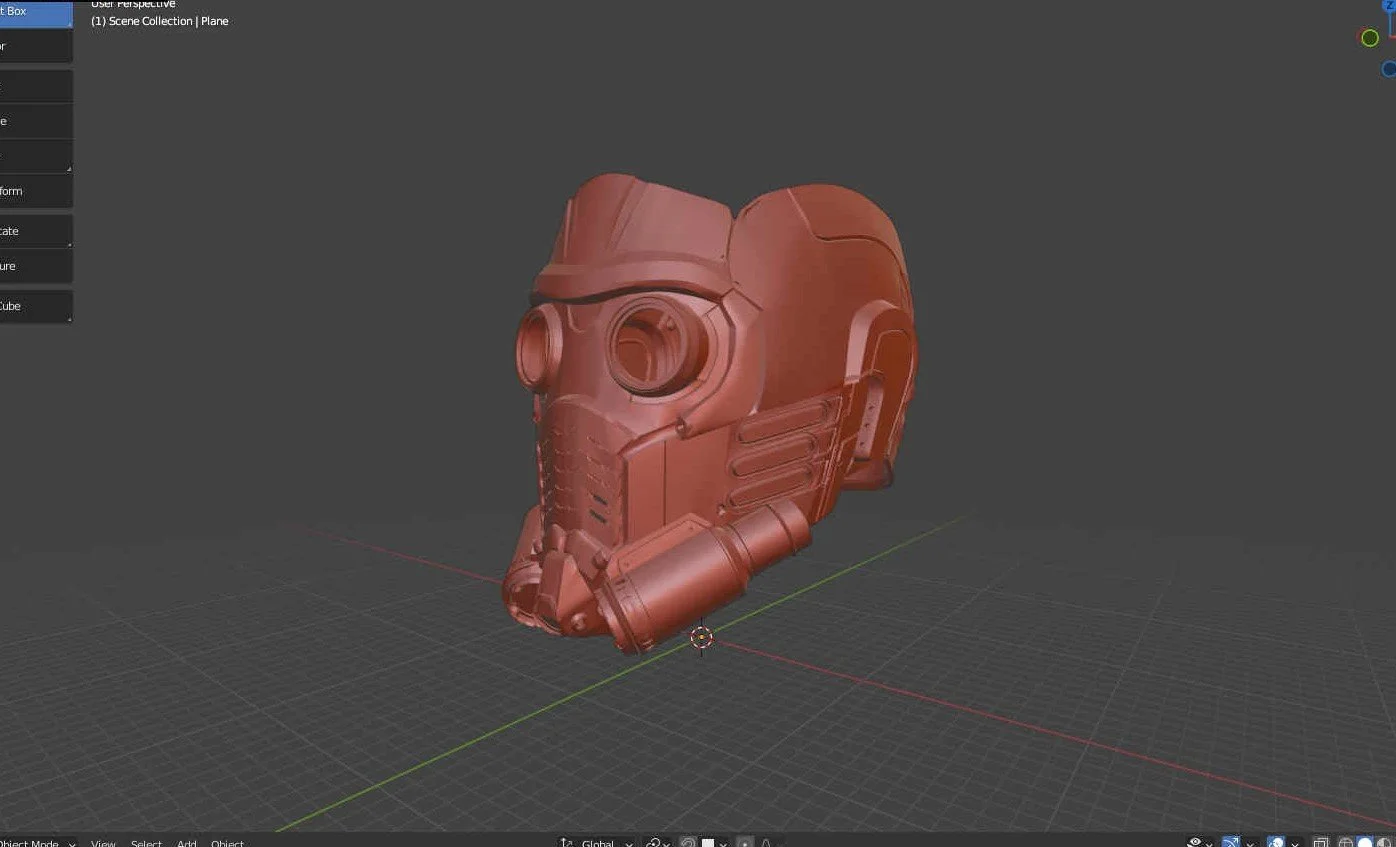This screenshot has height=847, width=1396.
Task: Choose the Transform tool in the toolbar
Action: point(35,191)
